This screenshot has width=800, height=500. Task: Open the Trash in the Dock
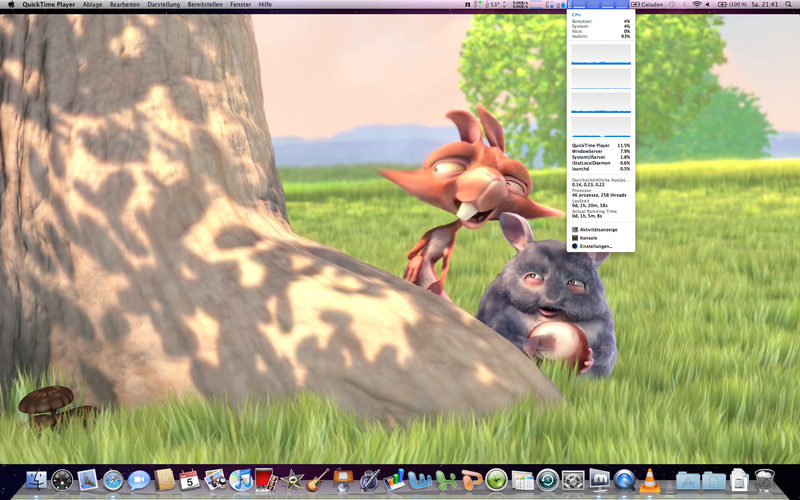pos(764,480)
